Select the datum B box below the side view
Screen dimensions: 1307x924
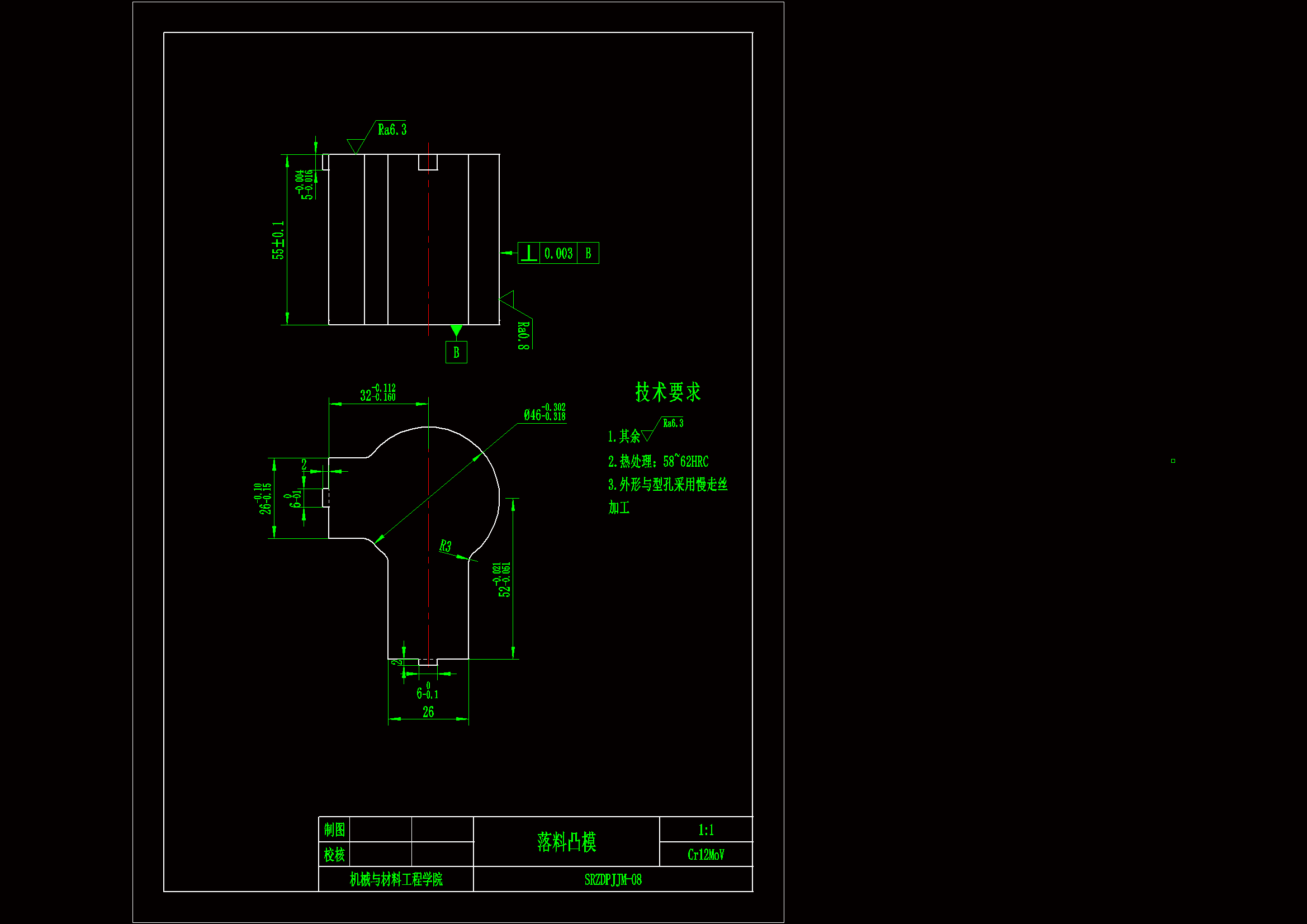click(456, 352)
